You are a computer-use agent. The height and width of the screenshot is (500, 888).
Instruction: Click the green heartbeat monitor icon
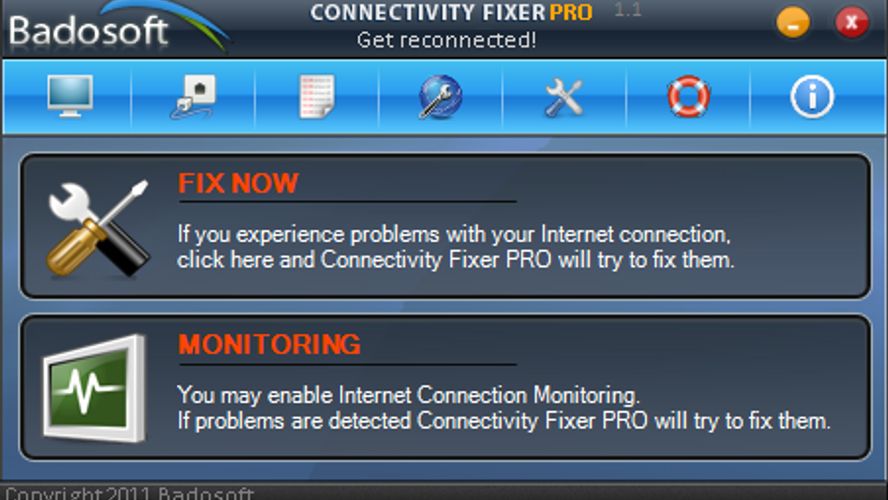(94, 389)
